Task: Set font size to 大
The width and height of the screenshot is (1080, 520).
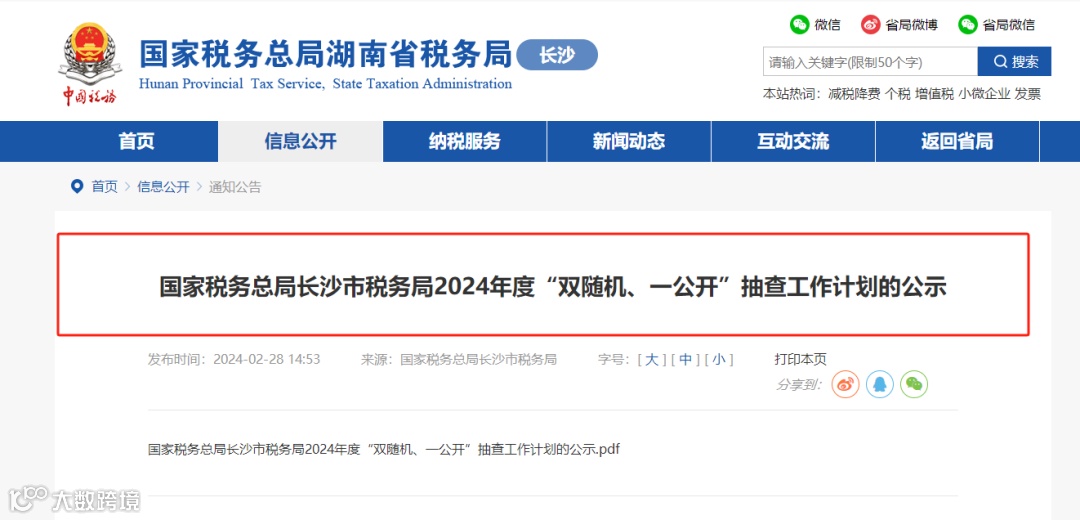Action: click(652, 359)
